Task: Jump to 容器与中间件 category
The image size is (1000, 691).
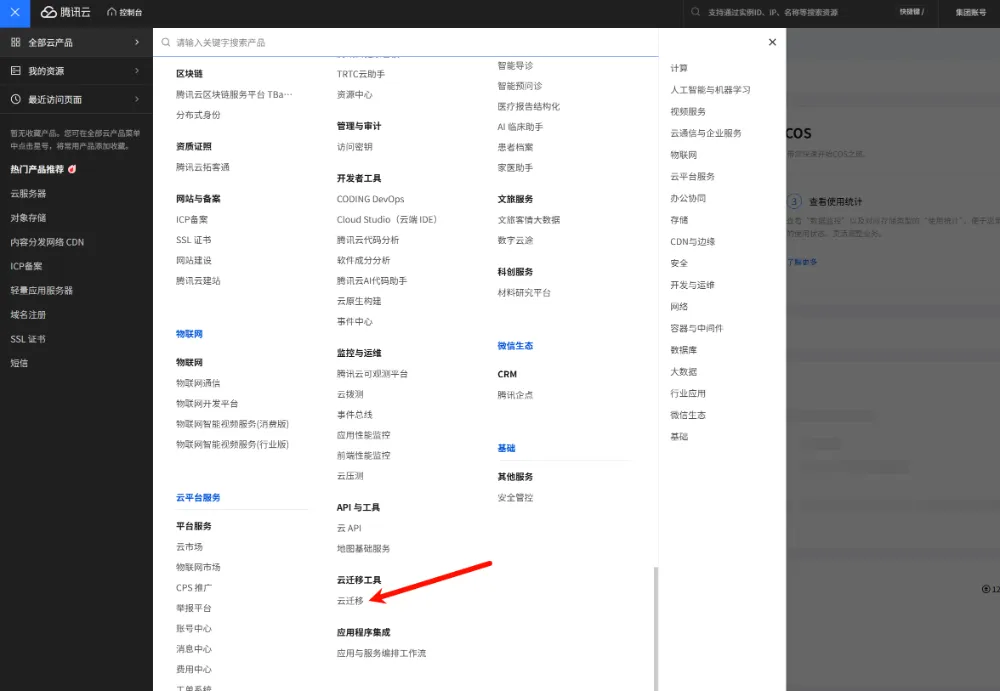Action: (x=696, y=328)
